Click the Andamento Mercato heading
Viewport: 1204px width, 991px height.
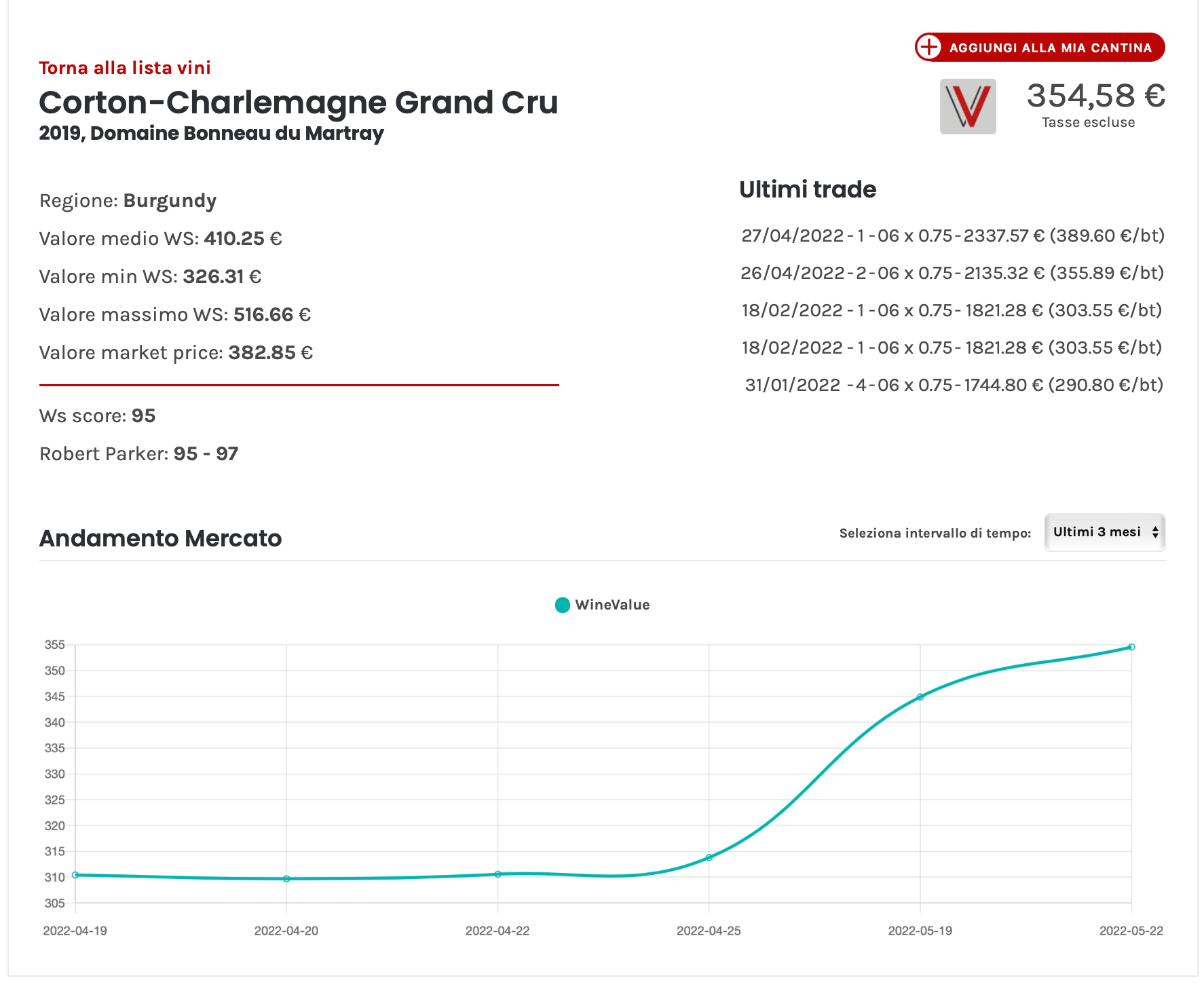(160, 538)
